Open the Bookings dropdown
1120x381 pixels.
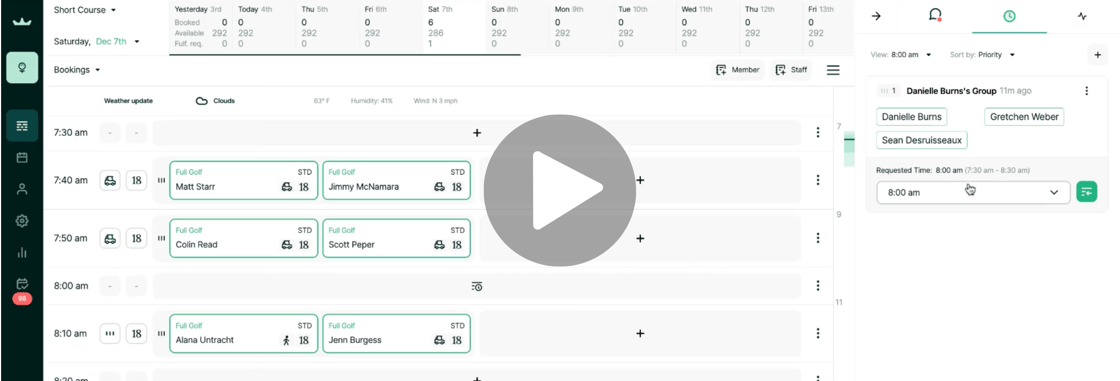click(77, 70)
